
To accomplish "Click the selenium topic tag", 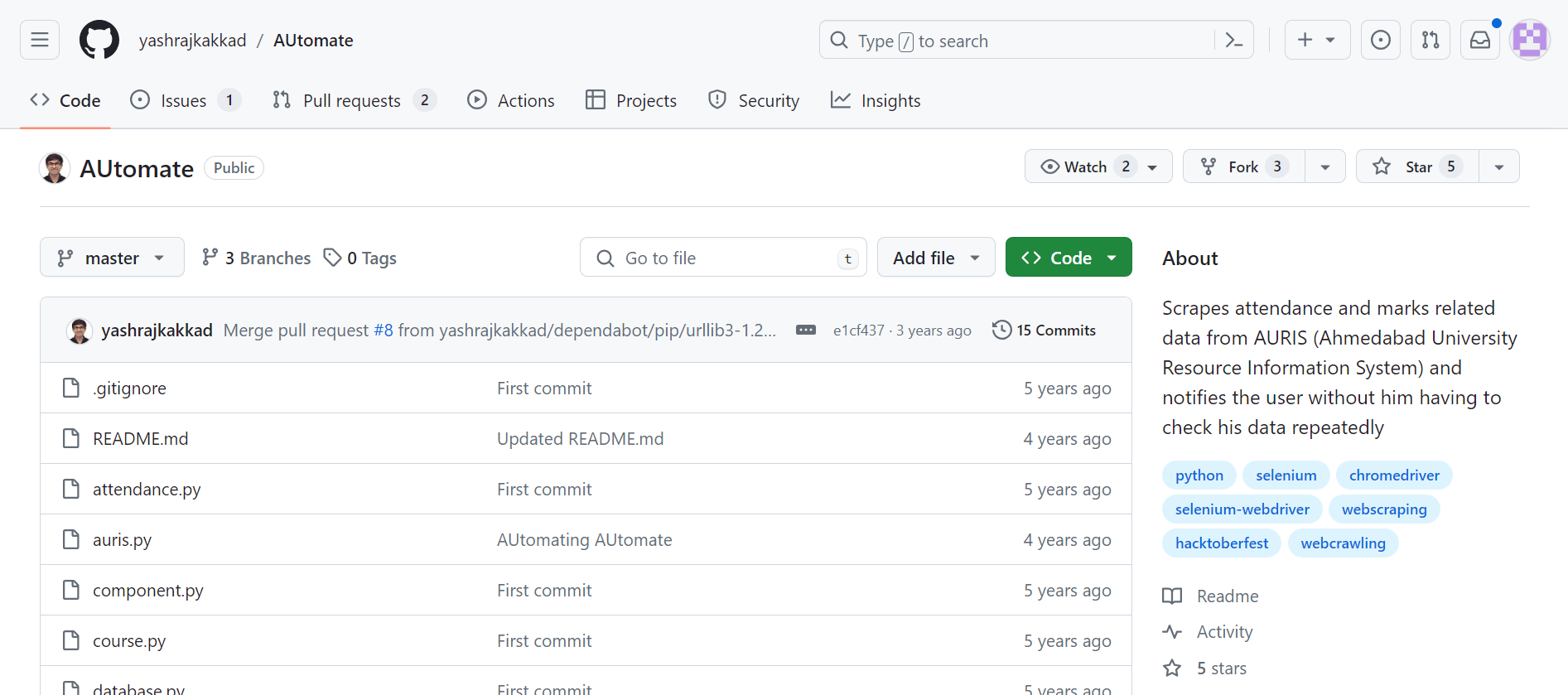I will click(x=1286, y=475).
